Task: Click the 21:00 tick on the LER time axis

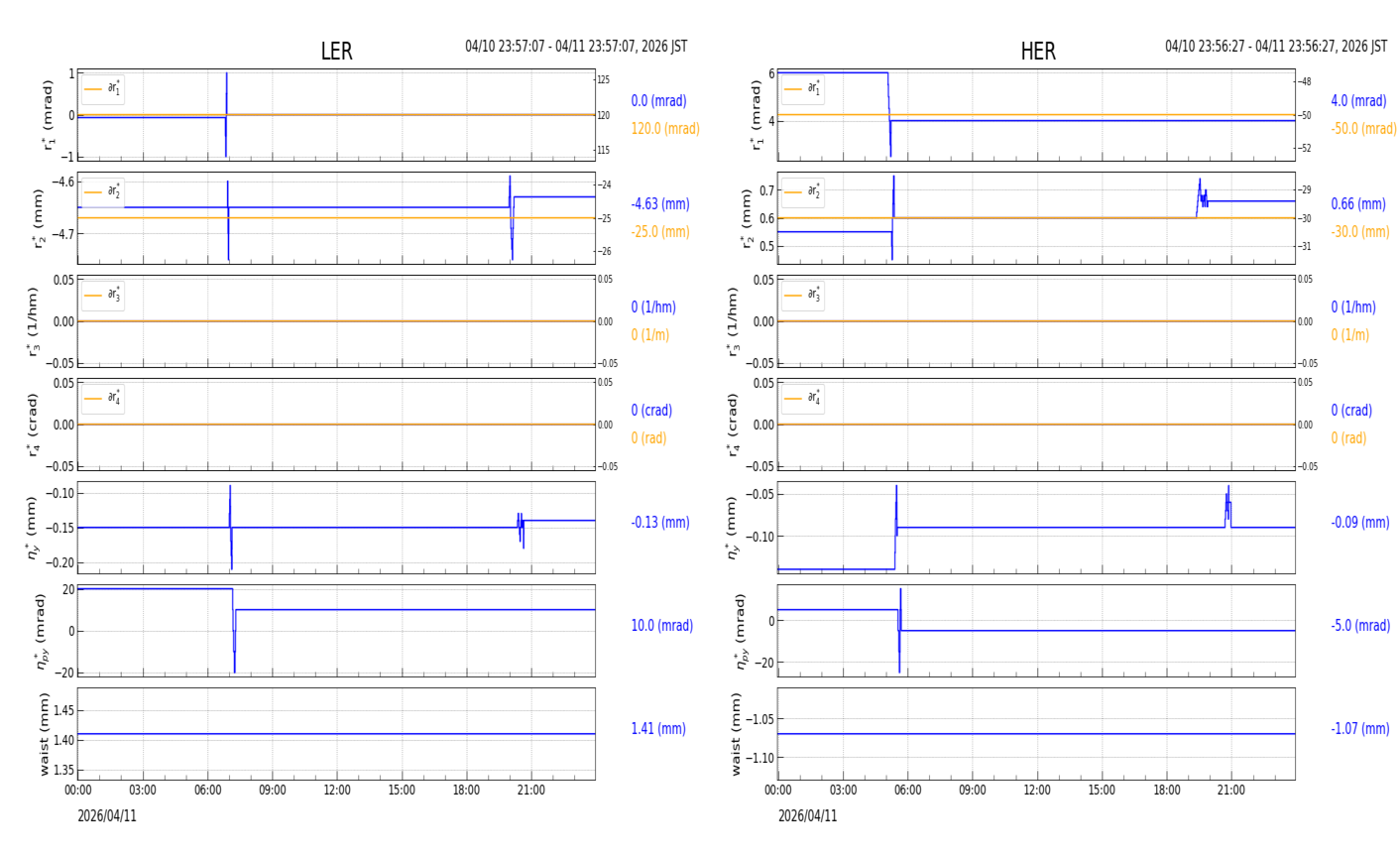Action: [531, 791]
